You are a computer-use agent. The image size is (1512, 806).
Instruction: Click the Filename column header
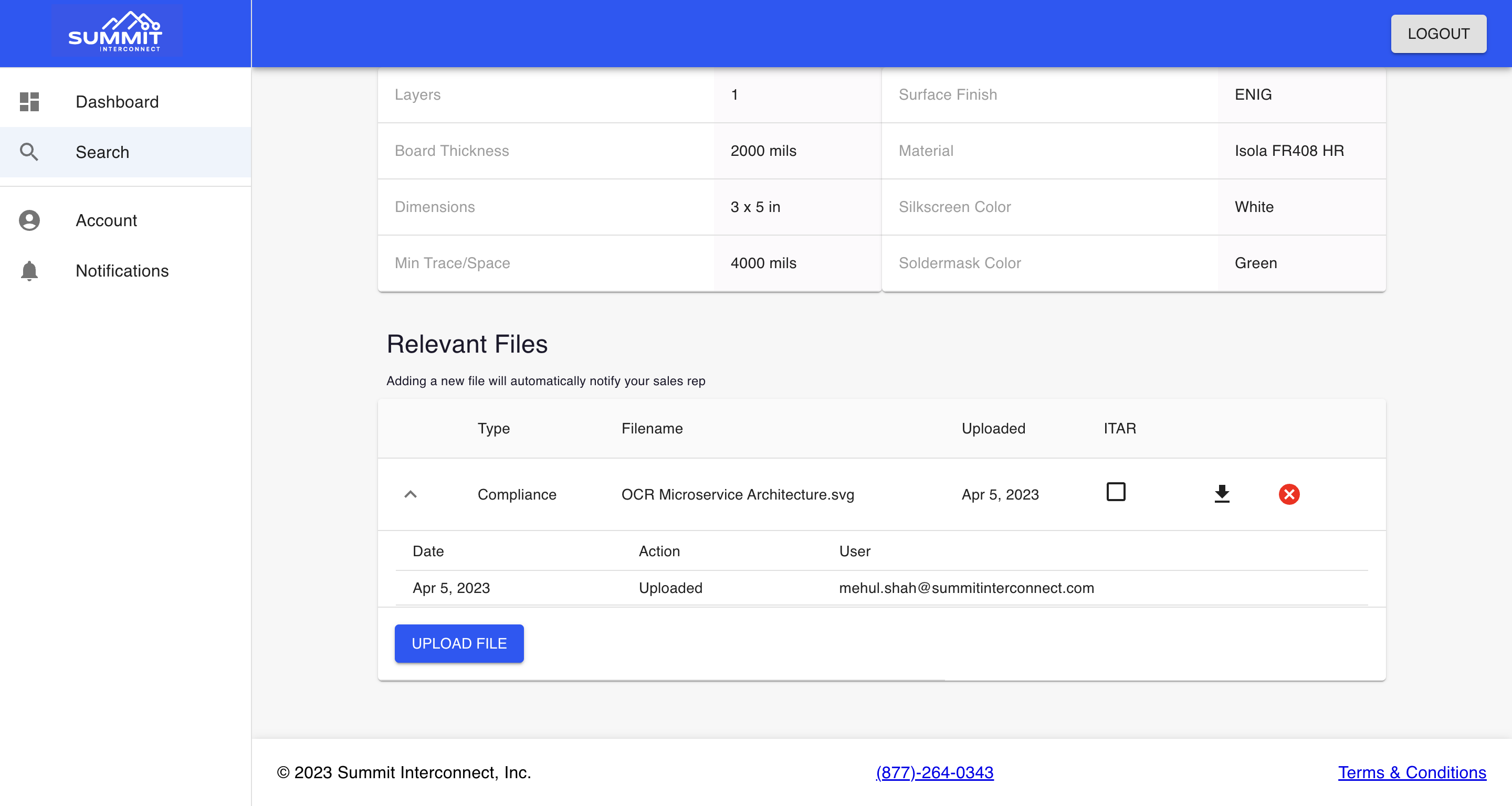pos(652,429)
